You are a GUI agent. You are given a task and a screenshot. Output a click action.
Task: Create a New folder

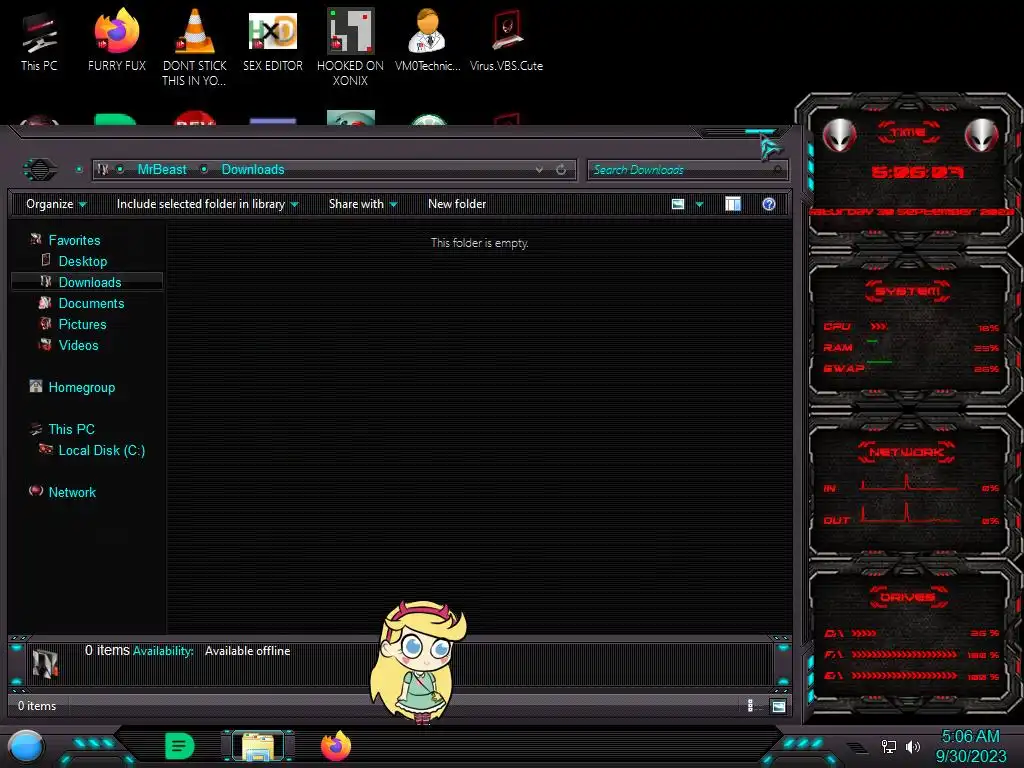pyautogui.click(x=457, y=204)
